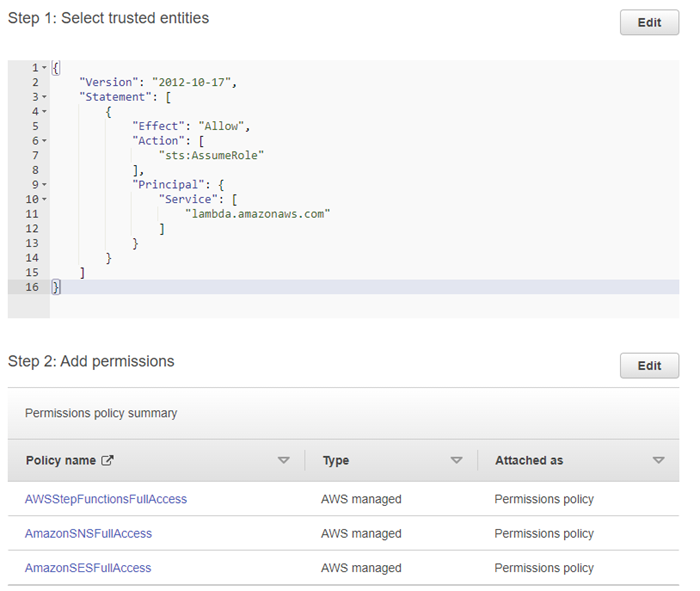Fold the Principal block at line 9
700x591 pixels.
44,185
